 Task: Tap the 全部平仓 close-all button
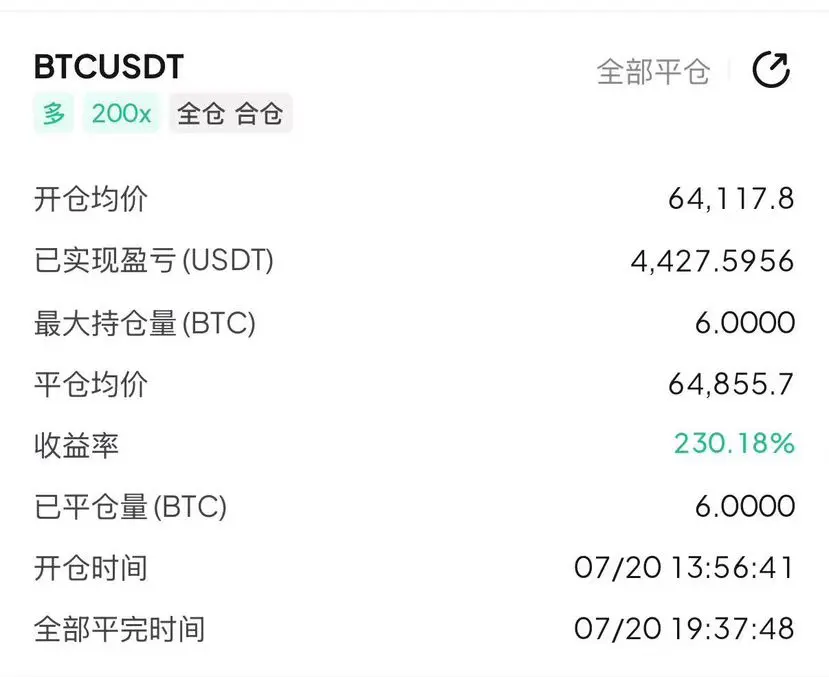click(653, 71)
